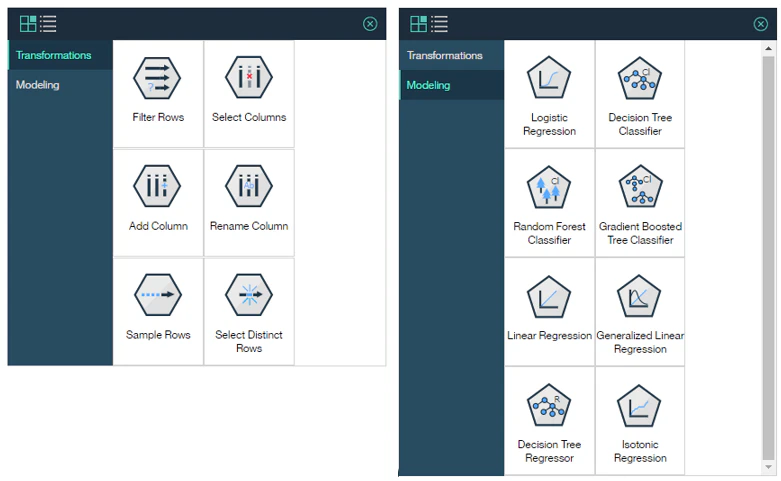The image size is (781, 481).
Task: Switch right palette to grid view
Action: click(418, 23)
